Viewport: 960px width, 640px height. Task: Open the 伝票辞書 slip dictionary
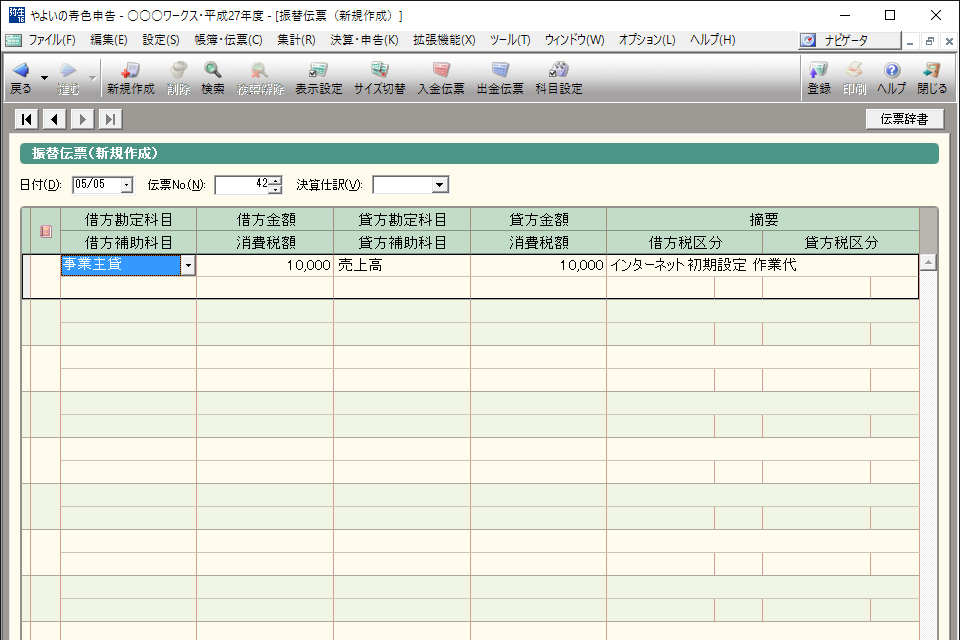(904, 119)
